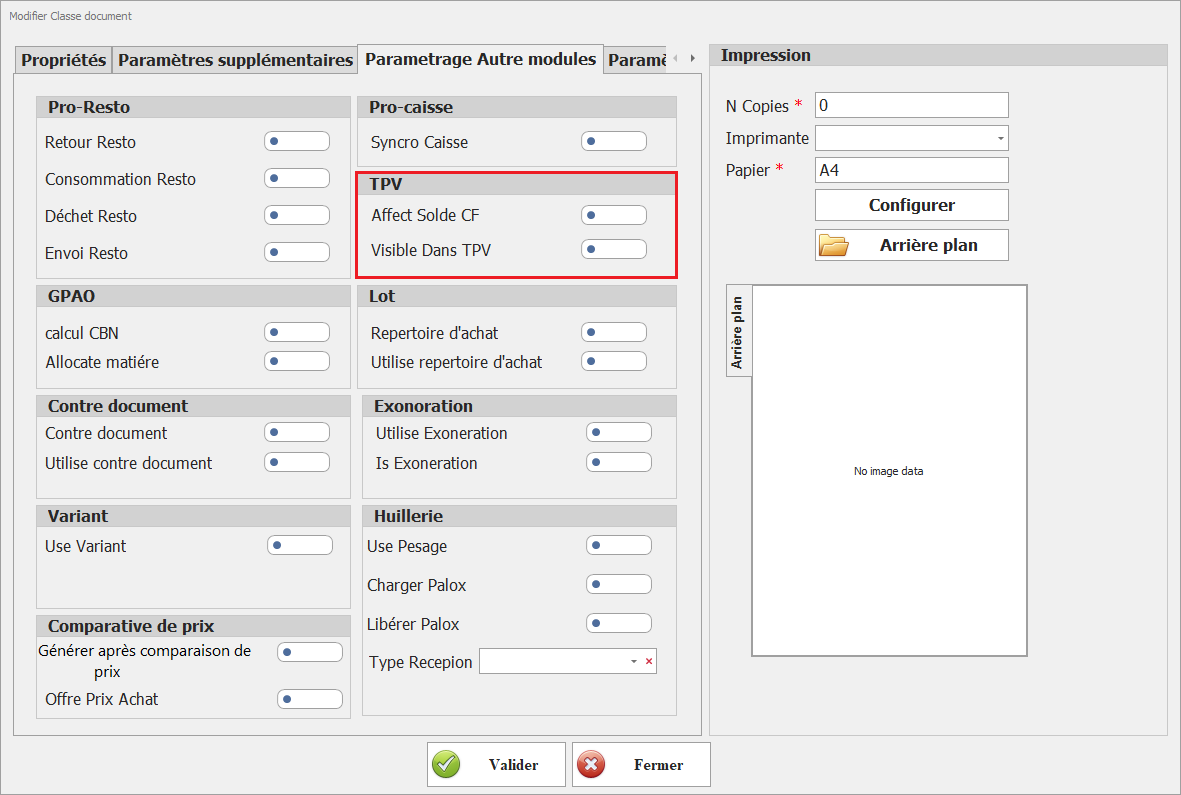1181x795 pixels.
Task: Open the Paramètres supplémentaires tab
Action: coord(235,60)
